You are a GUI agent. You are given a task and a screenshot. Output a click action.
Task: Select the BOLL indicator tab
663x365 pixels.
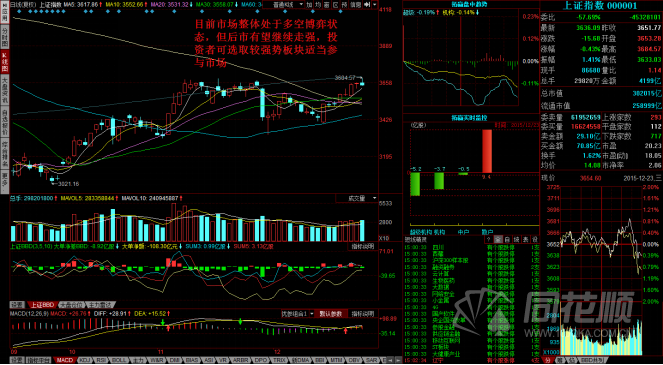pyautogui.click(x=119, y=360)
